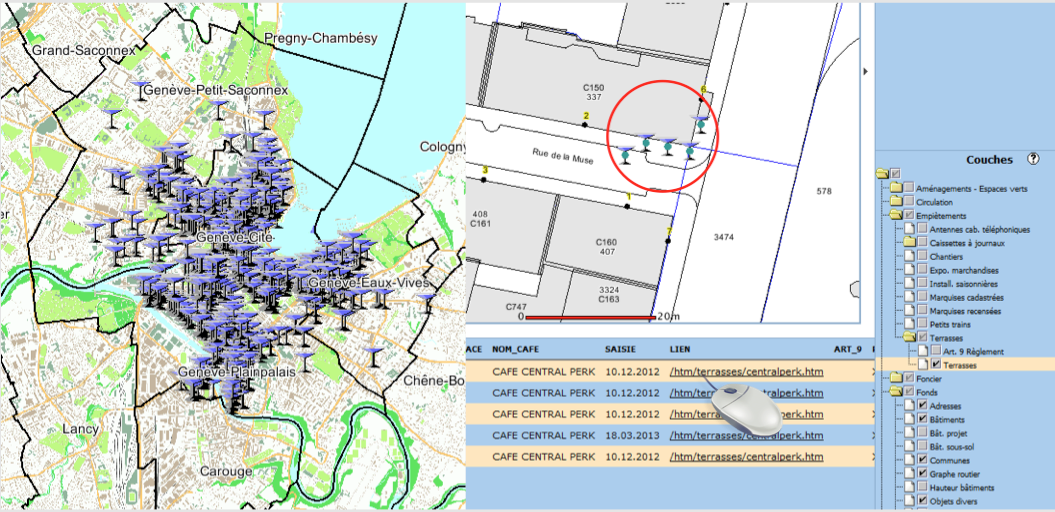Screen dimensions: 1055x512
Task: Collapse the side panel with arrow handle
Action: (x=865, y=72)
